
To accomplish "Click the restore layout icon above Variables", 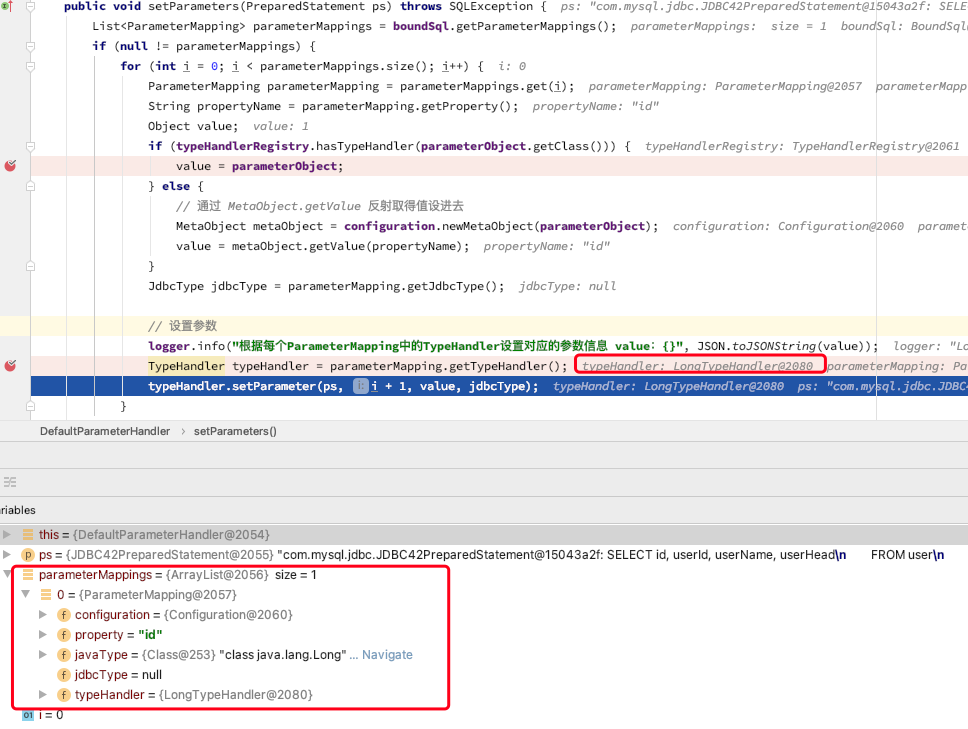I will click(x=9, y=481).
